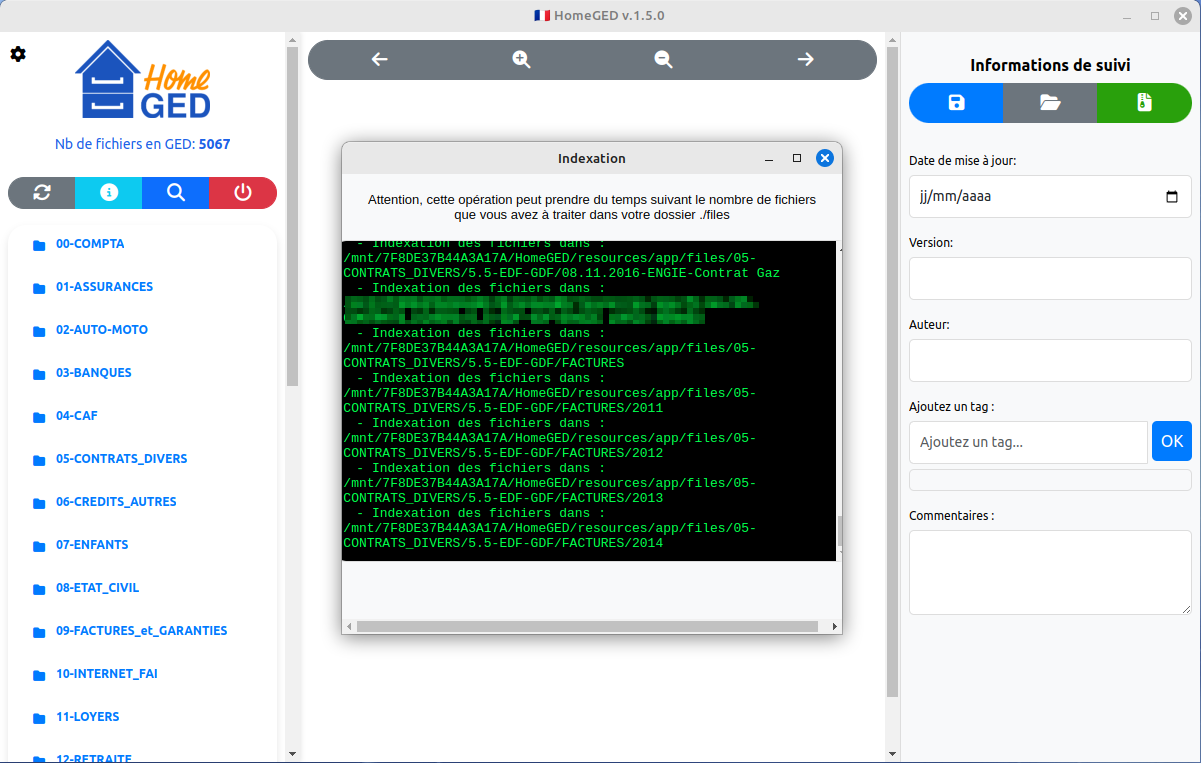
Task: Zoom in on the document viewer
Action: click(x=521, y=60)
